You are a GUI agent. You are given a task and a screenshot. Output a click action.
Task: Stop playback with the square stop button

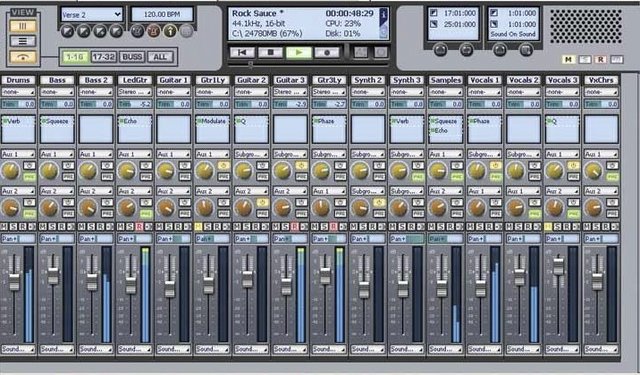pyautogui.click(x=270, y=53)
